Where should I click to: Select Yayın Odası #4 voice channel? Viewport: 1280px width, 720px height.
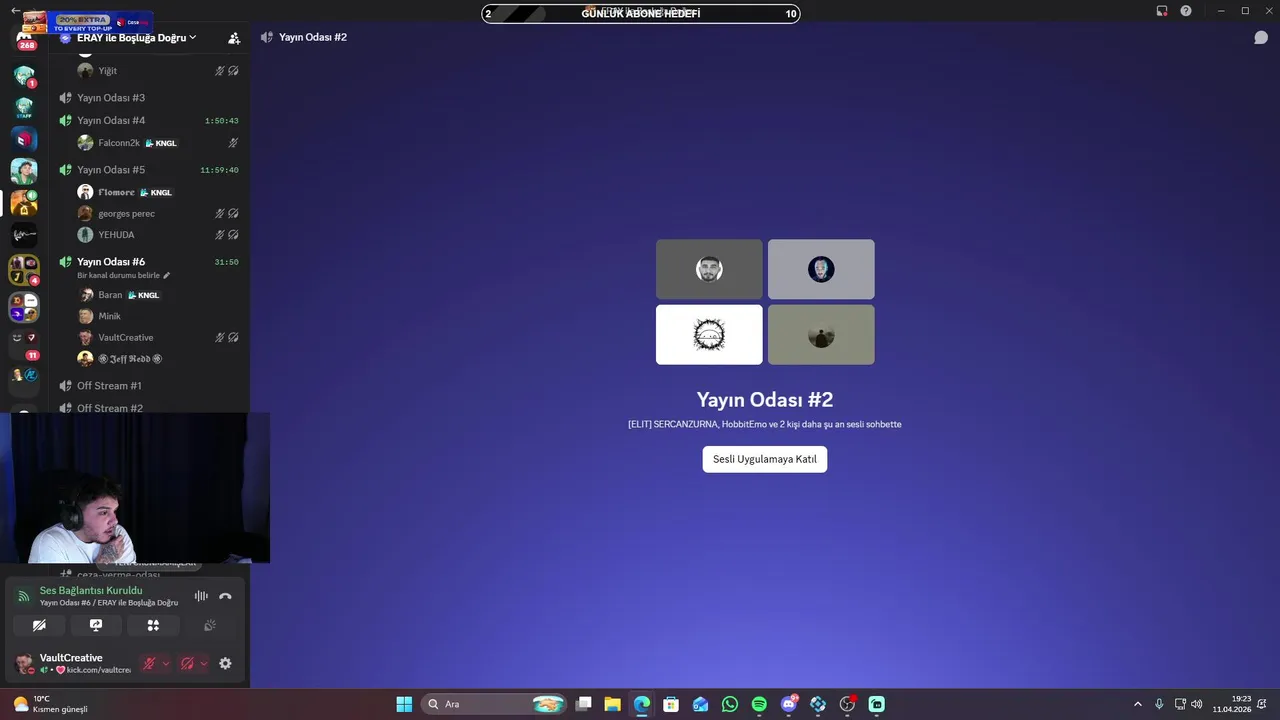111,120
